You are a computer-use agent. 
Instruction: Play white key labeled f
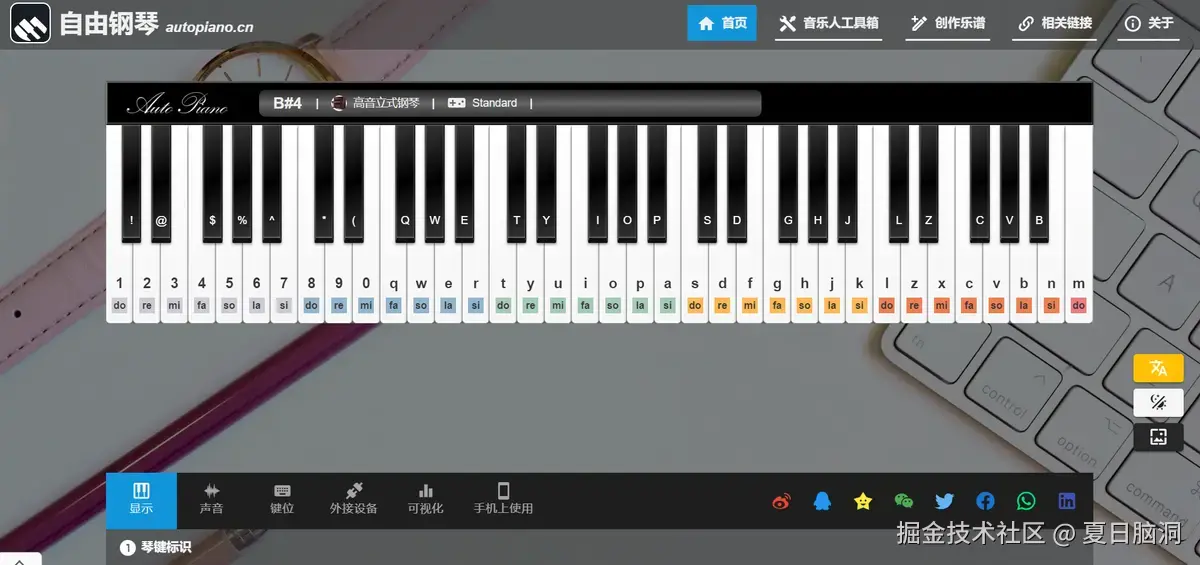pos(750,285)
